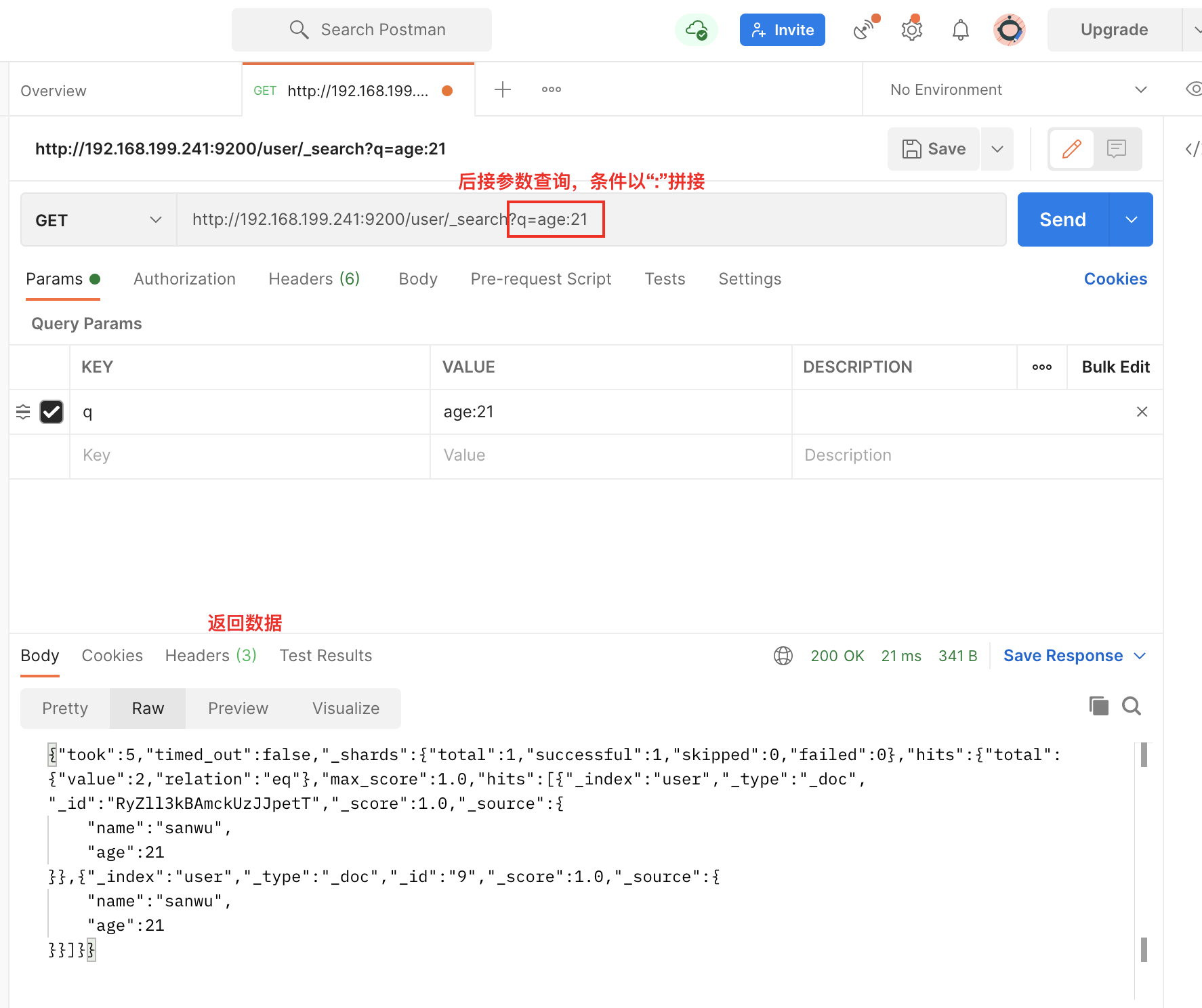The width and height of the screenshot is (1202, 1008).
Task: Click the empty Description placeholder cell
Action: [x=977, y=456]
